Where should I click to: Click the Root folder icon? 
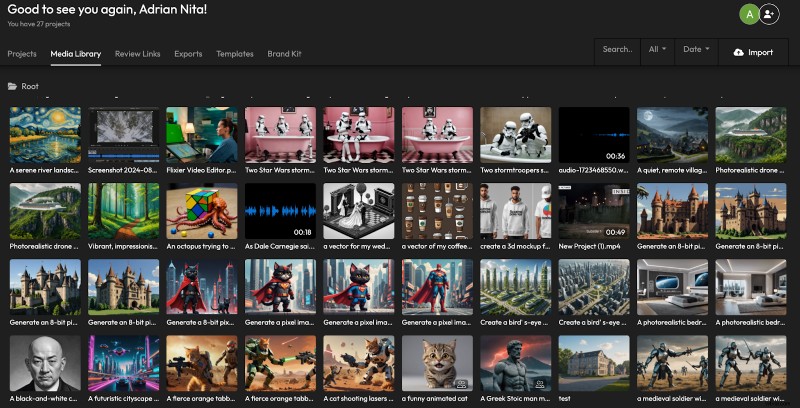[13, 87]
